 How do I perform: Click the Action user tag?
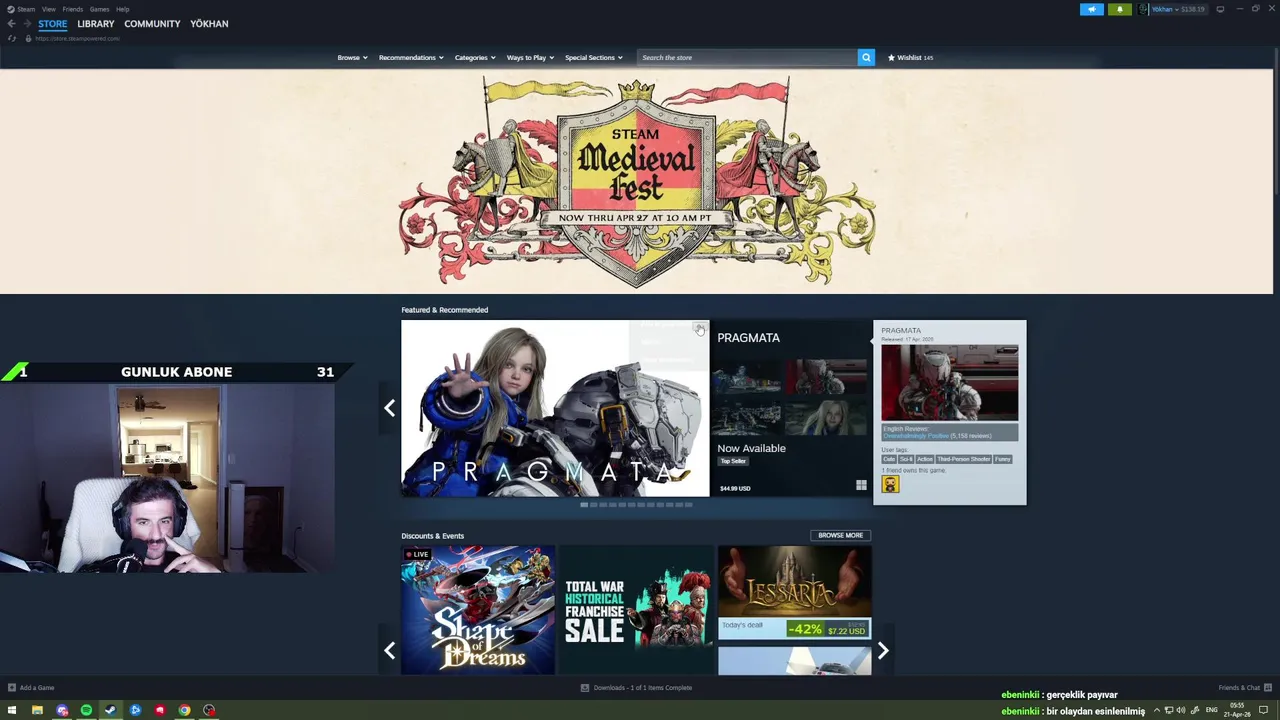925,459
